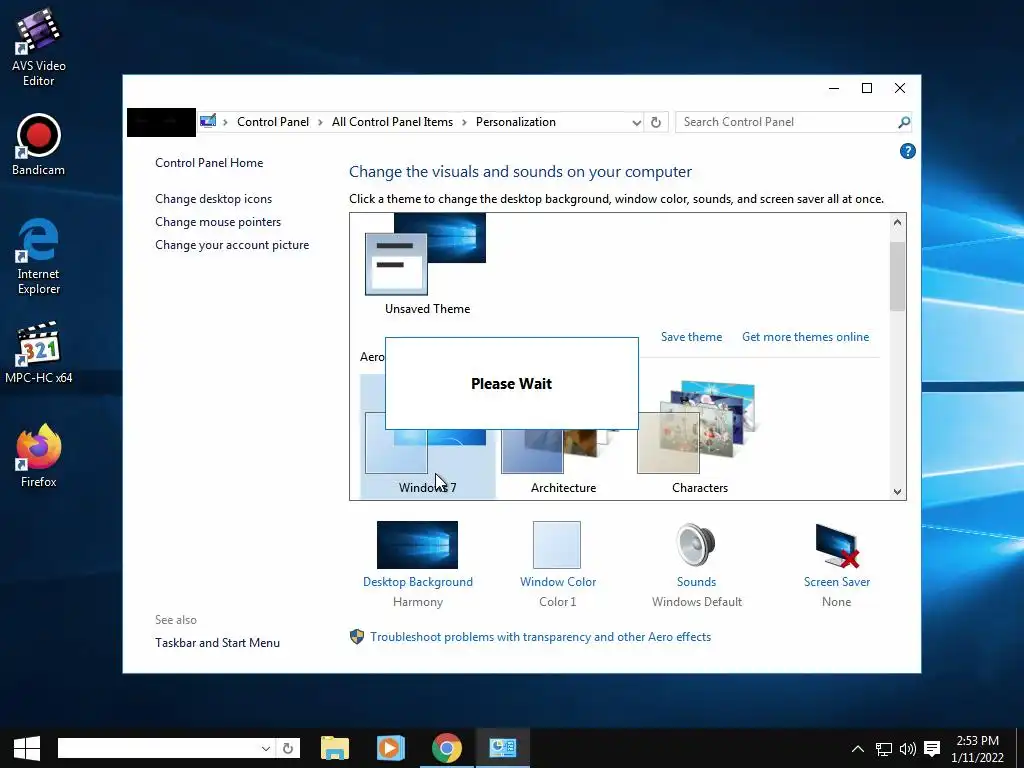
Task: Open the Sounds speaker icon
Action: point(696,546)
